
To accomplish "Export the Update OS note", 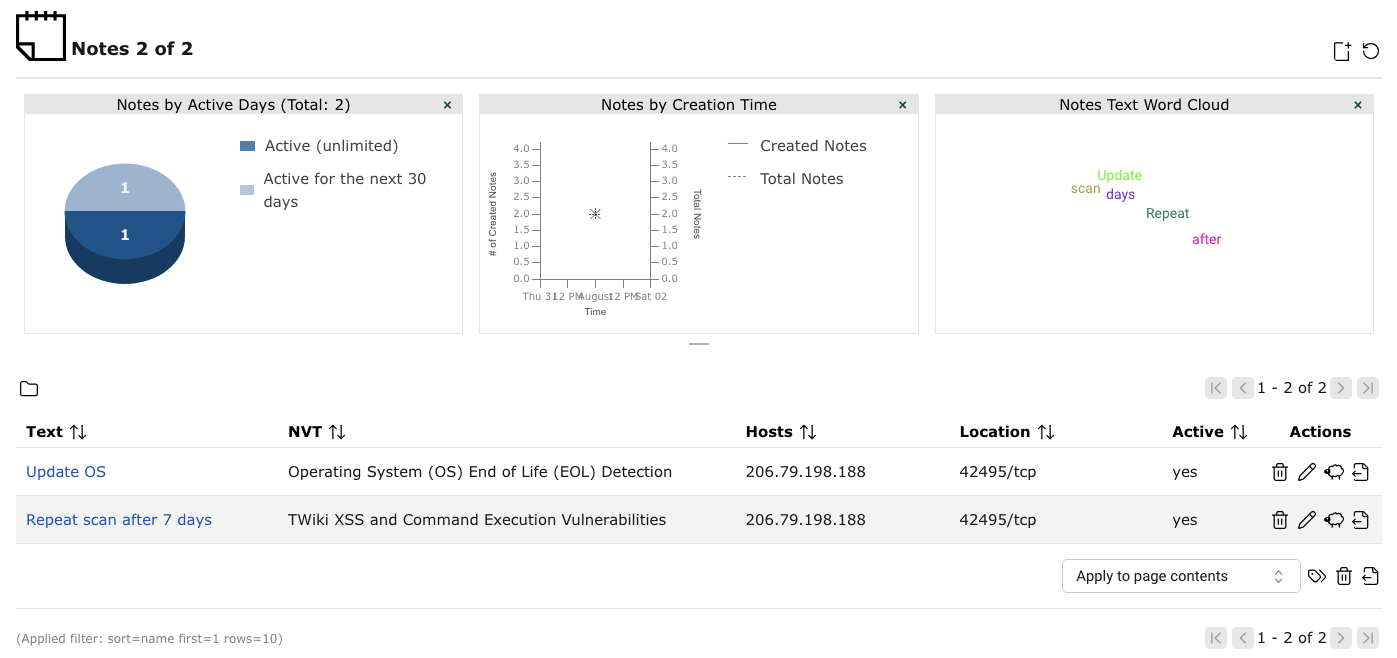I will tap(1361, 472).
